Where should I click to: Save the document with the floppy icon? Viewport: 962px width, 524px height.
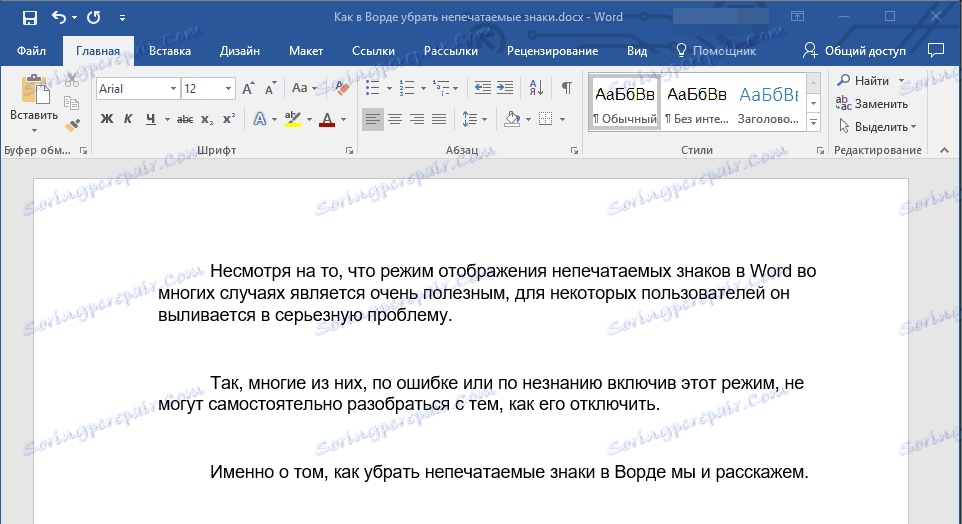[29, 18]
